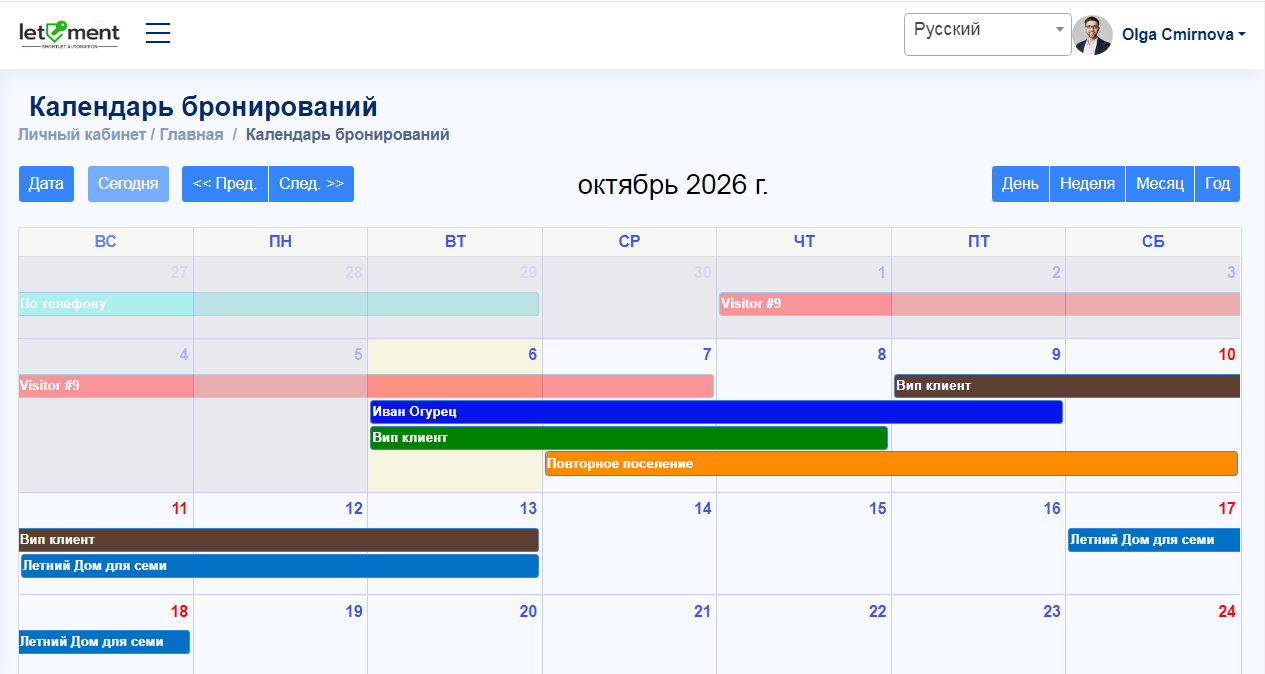The width and height of the screenshot is (1265, 674).
Task: Open Visitor #9 booking starting October 1
Action: click(x=979, y=304)
